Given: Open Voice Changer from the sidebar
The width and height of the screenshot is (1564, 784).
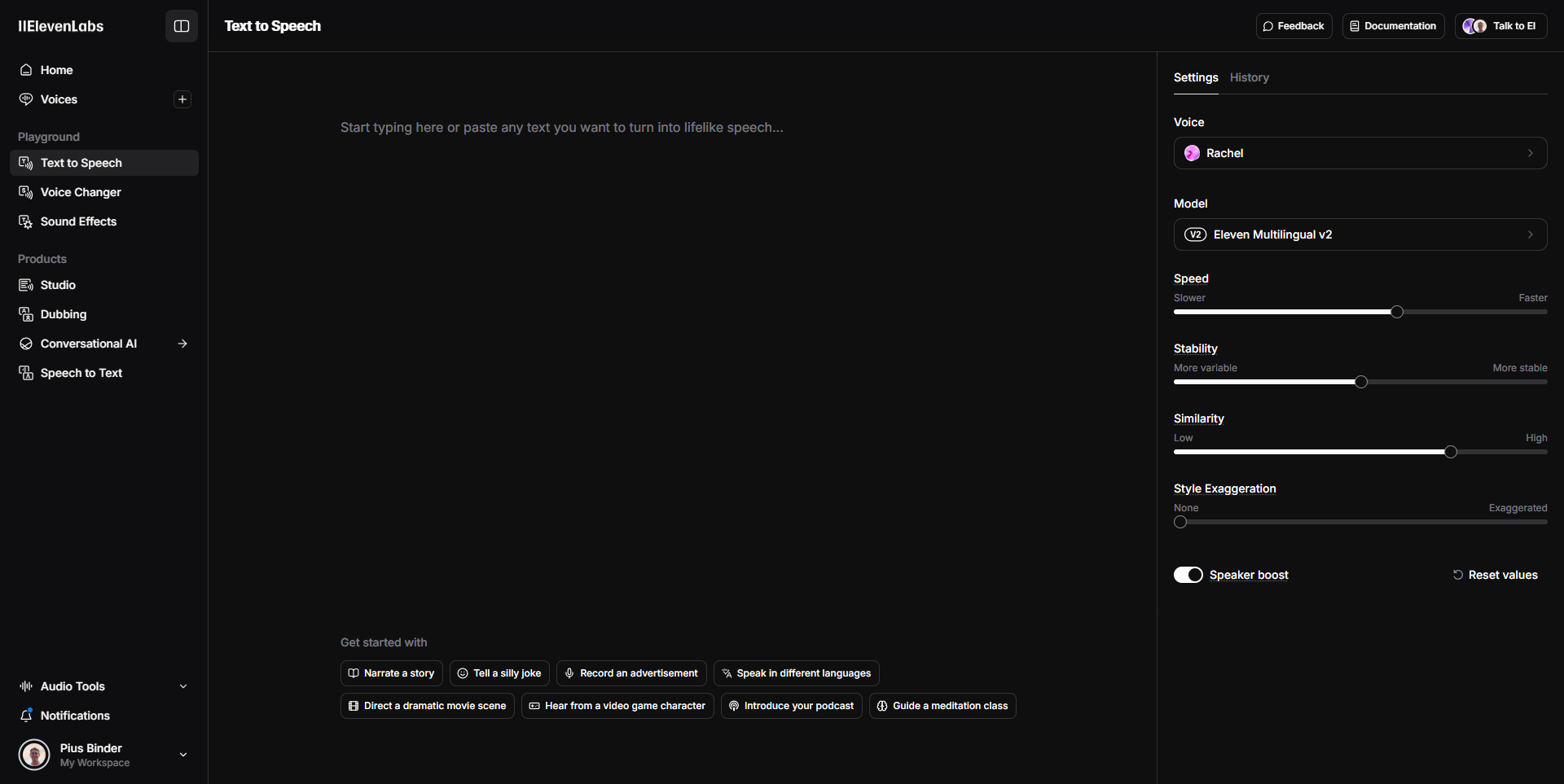Looking at the screenshot, I should 81,192.
